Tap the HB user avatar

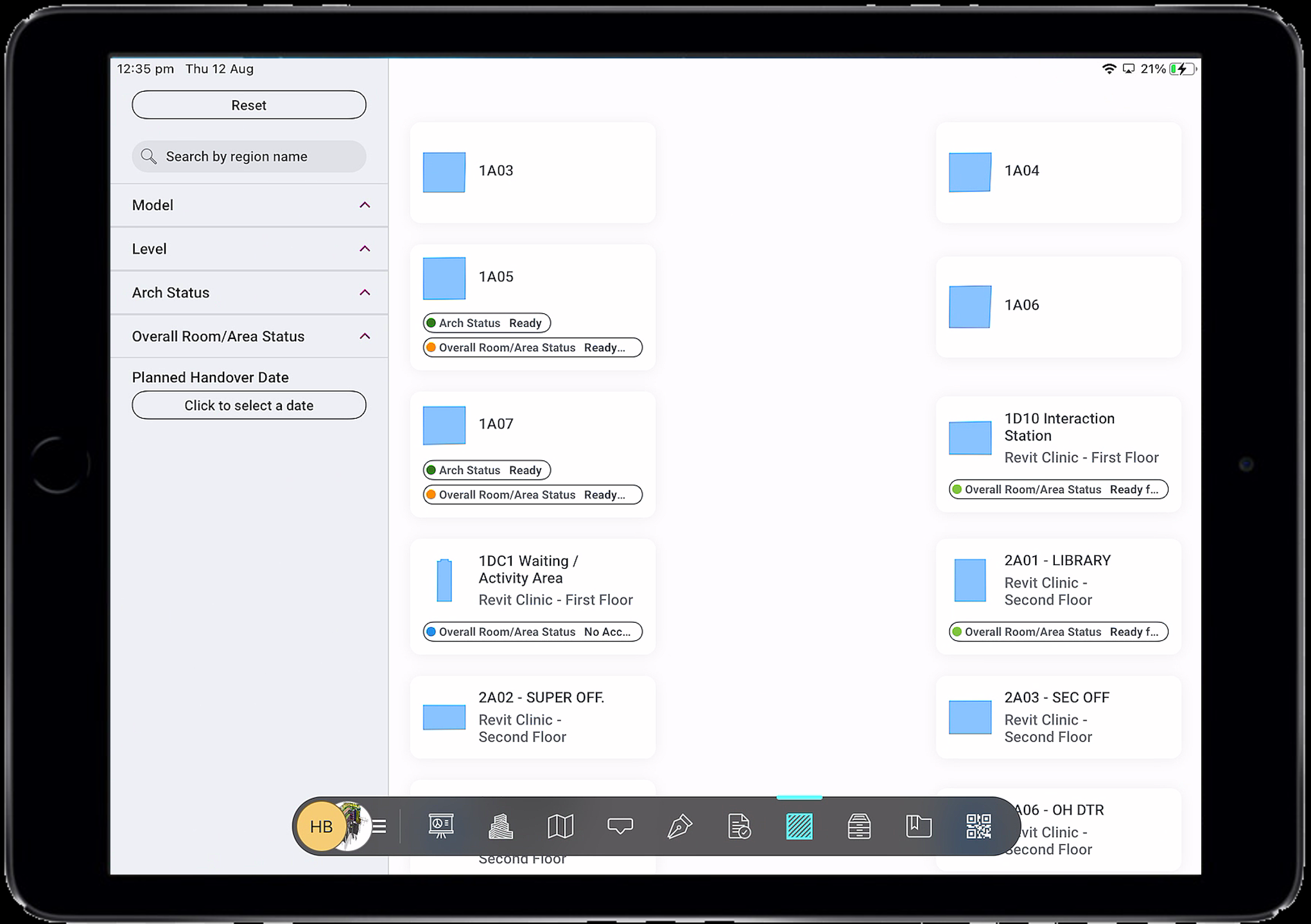pos(321,826)
